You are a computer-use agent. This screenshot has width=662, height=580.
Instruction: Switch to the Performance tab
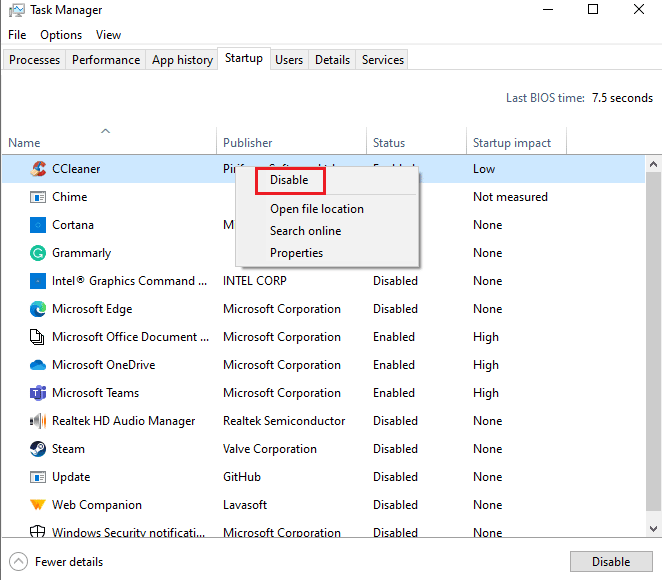click(106, 60)
